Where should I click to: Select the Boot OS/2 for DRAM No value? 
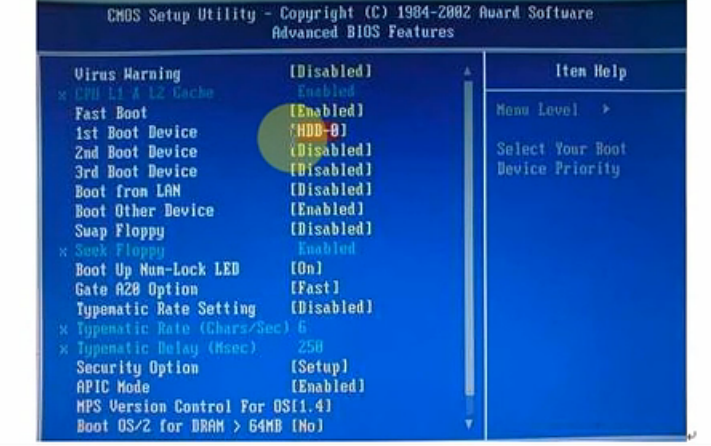pos(307,426)
